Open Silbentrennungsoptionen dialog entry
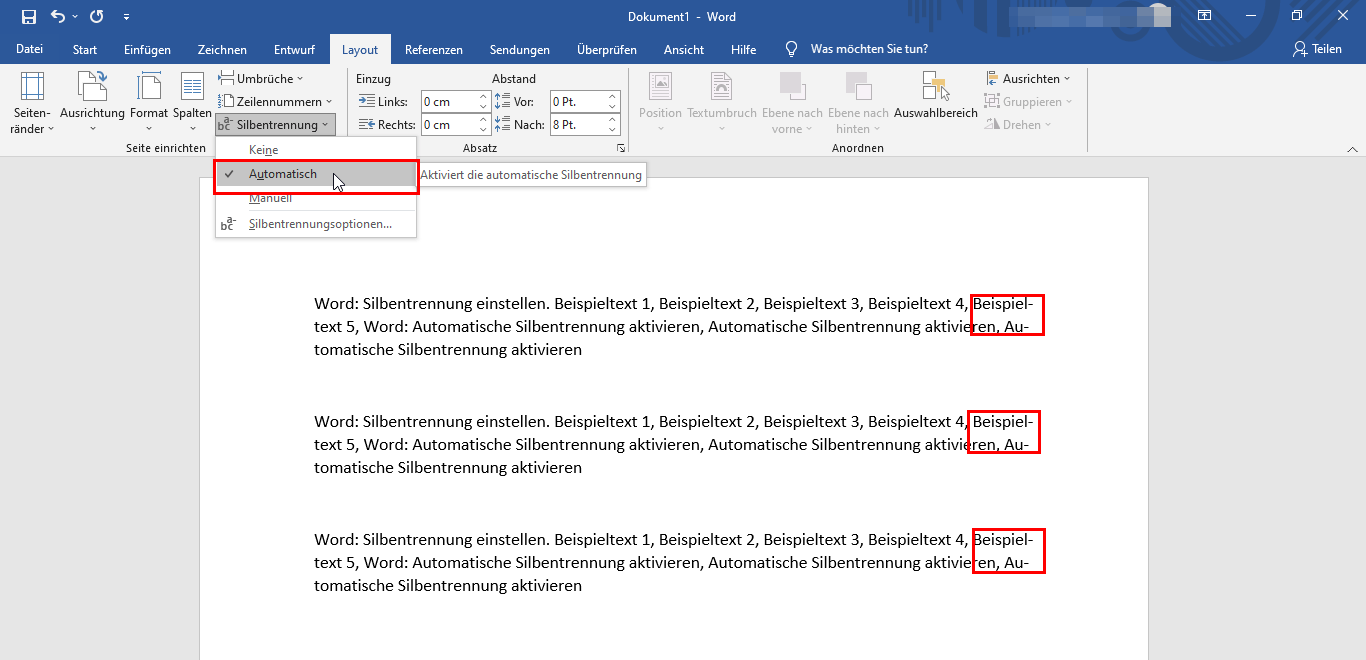 316,224
